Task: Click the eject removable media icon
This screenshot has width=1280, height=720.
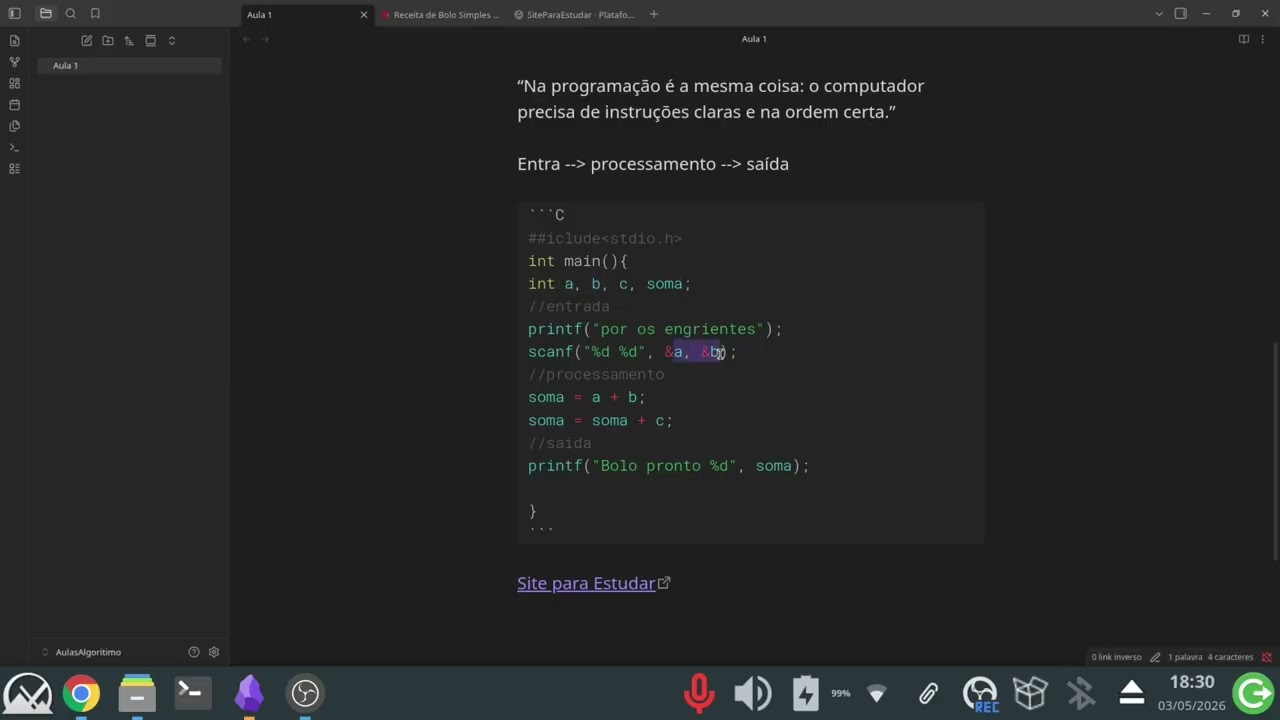Action: [x=1131, y=693]
